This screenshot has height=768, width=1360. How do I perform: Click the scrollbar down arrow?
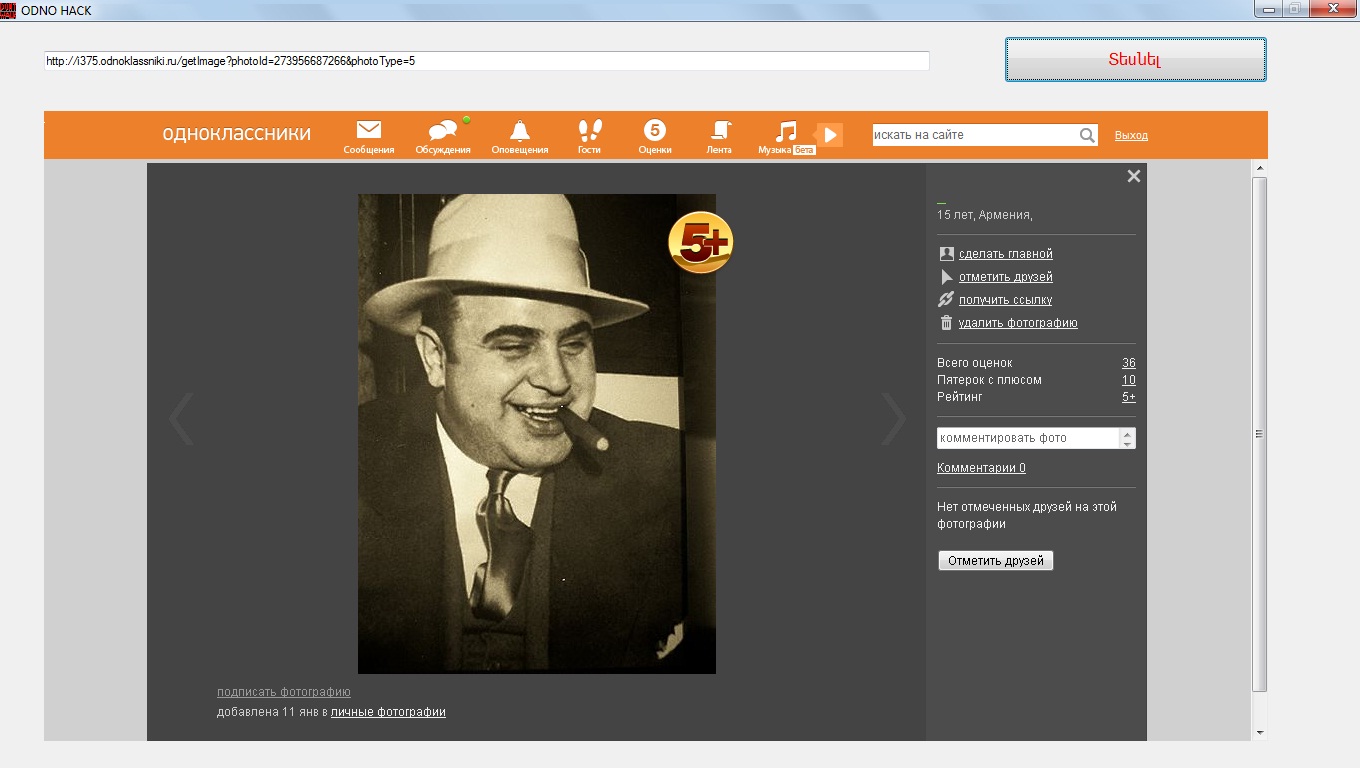1260,733
